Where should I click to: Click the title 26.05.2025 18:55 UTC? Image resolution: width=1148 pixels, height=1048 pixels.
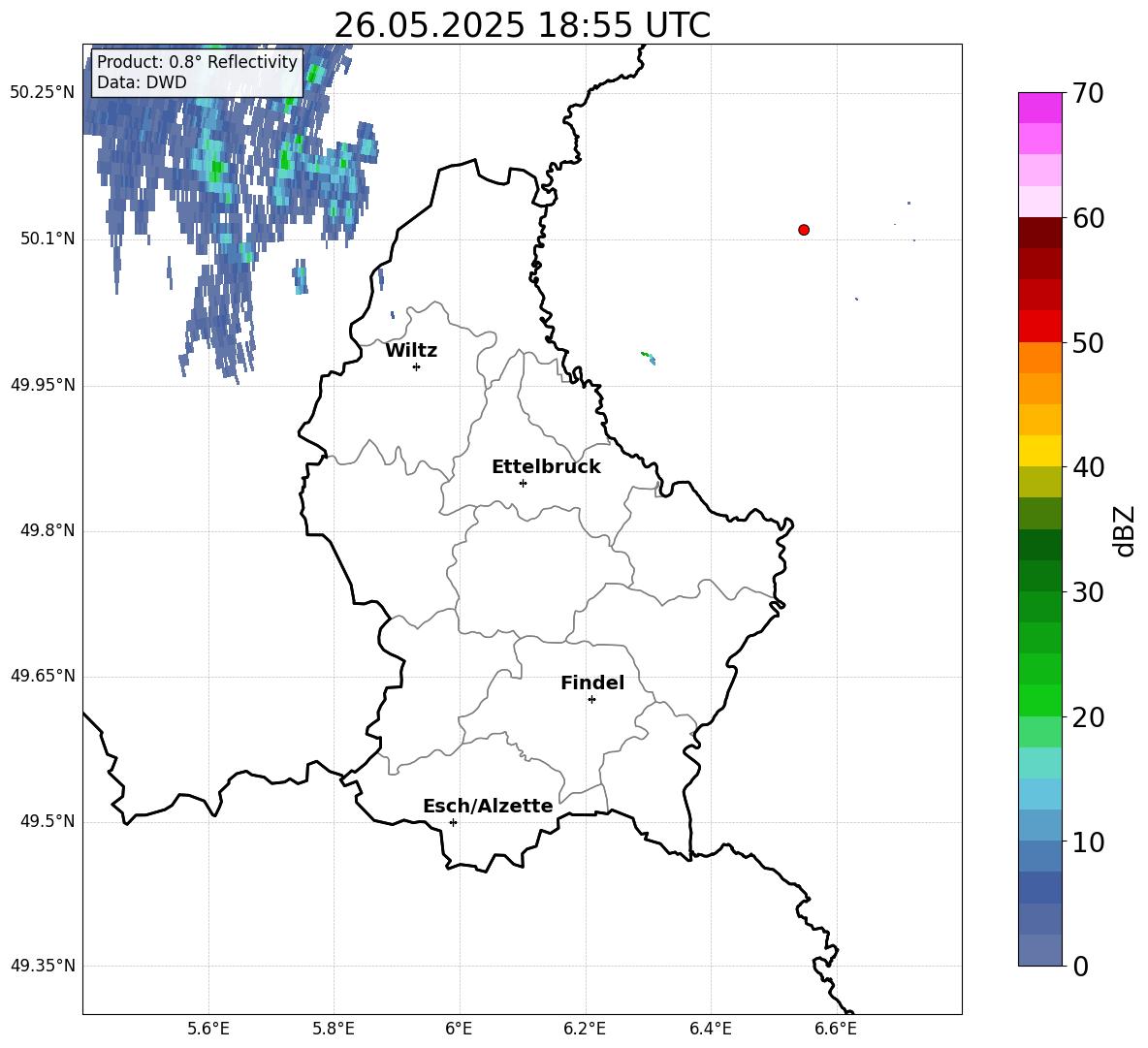522,25
